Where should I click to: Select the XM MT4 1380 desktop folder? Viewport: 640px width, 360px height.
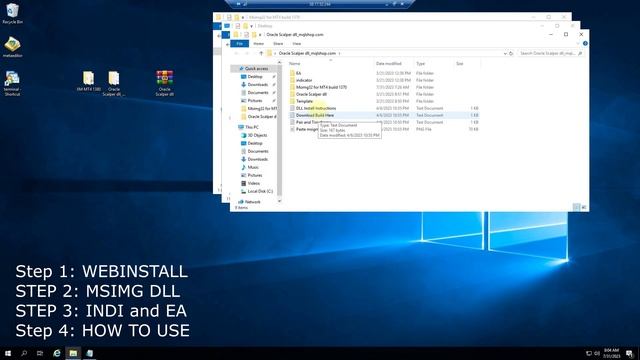(x=89, y=81)
